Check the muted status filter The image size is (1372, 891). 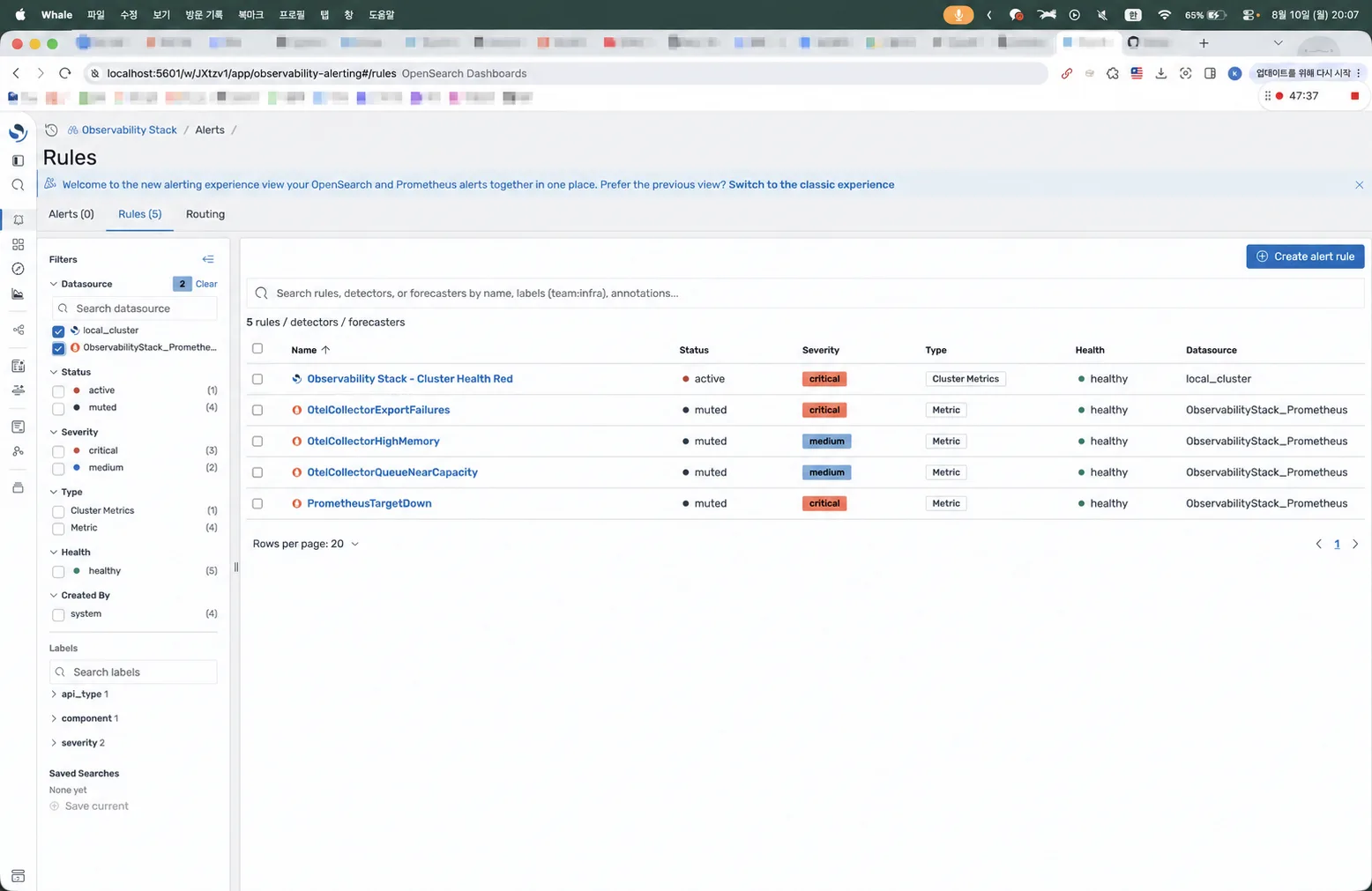tap(58, 409)
